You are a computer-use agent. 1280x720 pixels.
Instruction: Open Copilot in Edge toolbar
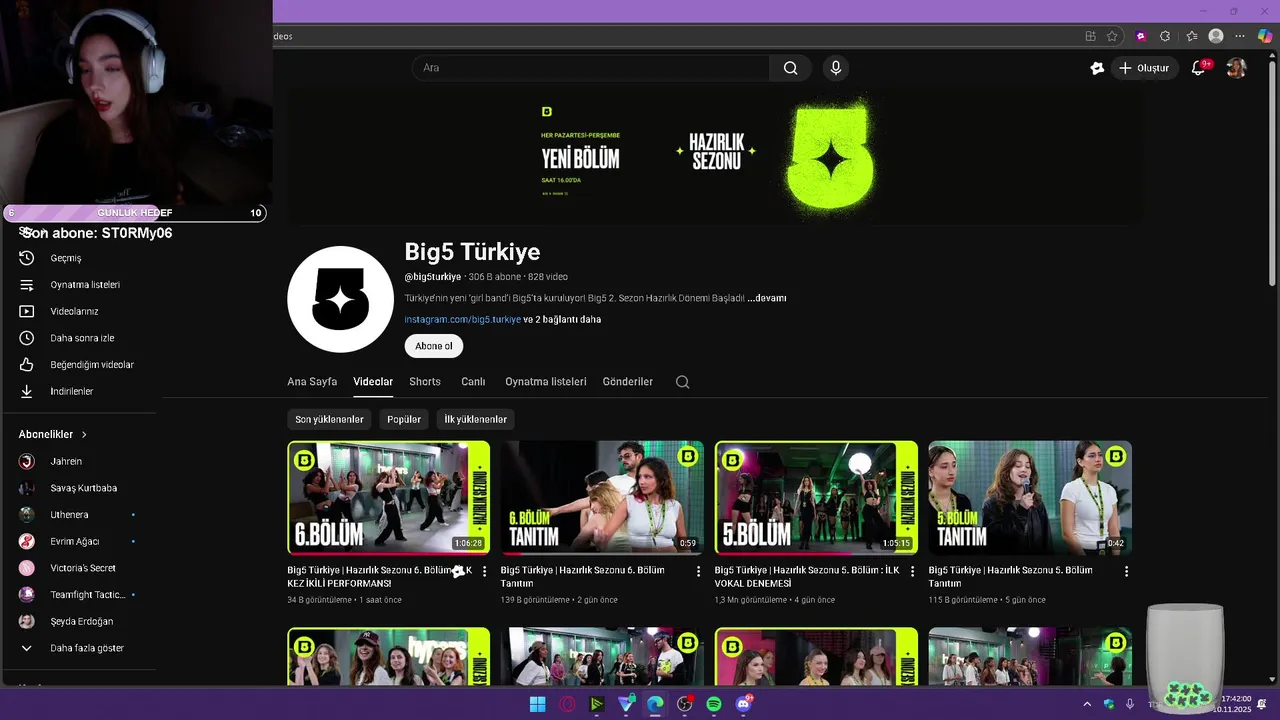tap(1266, 36)
